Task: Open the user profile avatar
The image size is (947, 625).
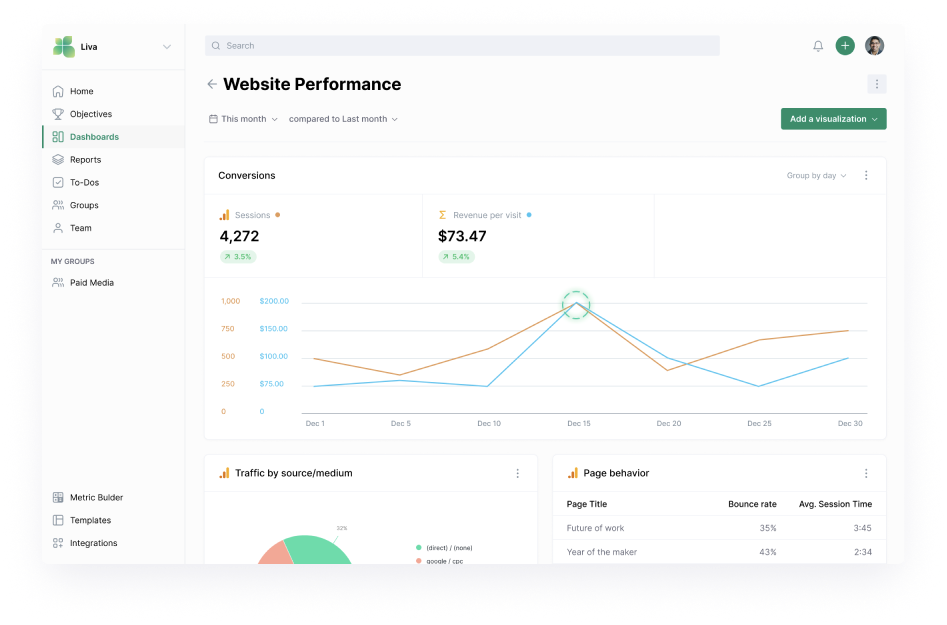Action: [874, 46]
